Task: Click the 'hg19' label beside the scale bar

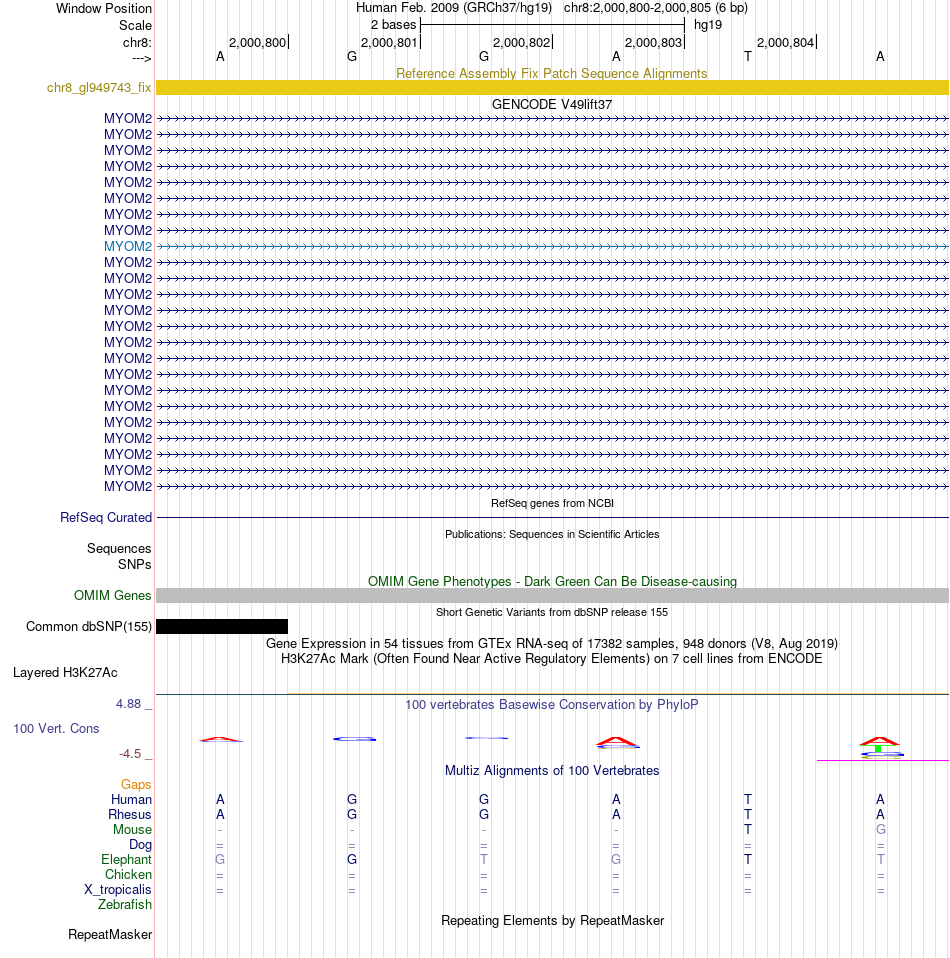Action: [x=707, y=25]
